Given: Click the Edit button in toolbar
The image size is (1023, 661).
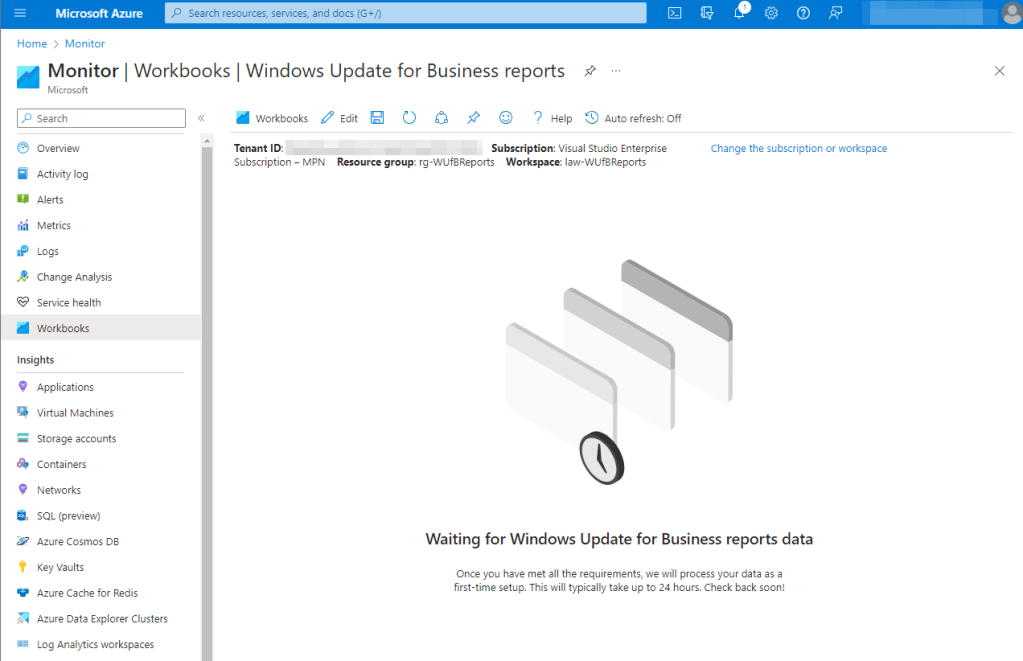Looking at the screenshot, I should (x=339, y=118).
